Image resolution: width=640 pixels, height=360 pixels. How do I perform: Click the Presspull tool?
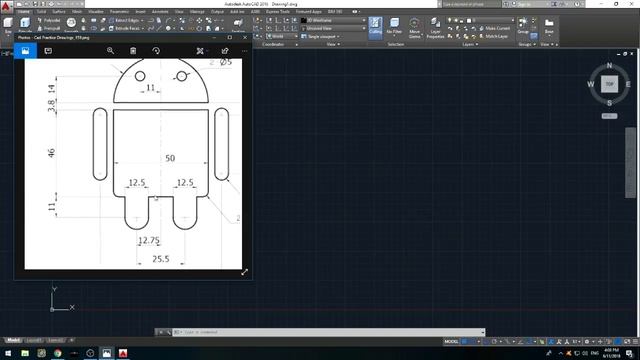49,28
